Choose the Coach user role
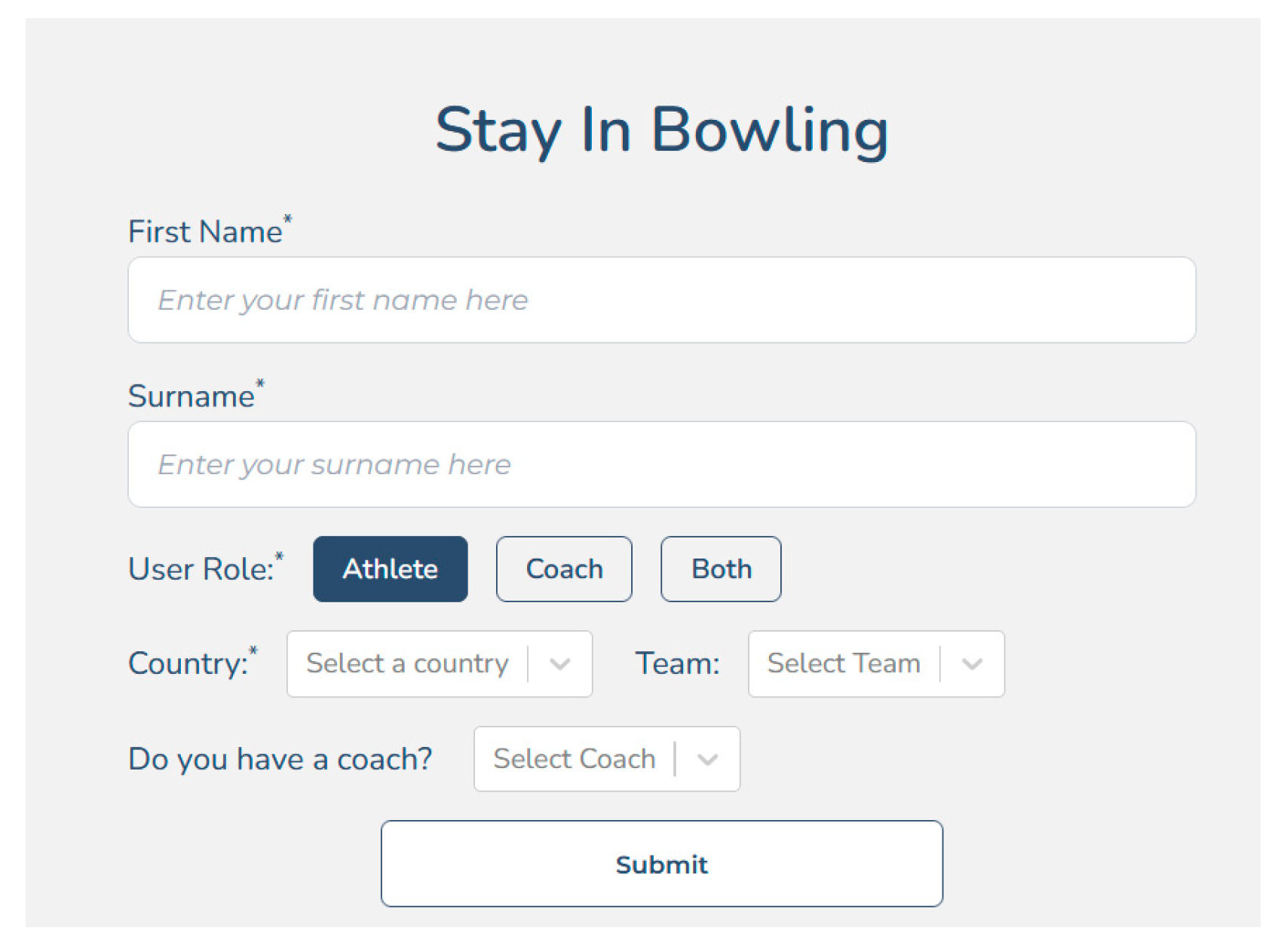Viewport: 1284px width, 952px height. 564,569
